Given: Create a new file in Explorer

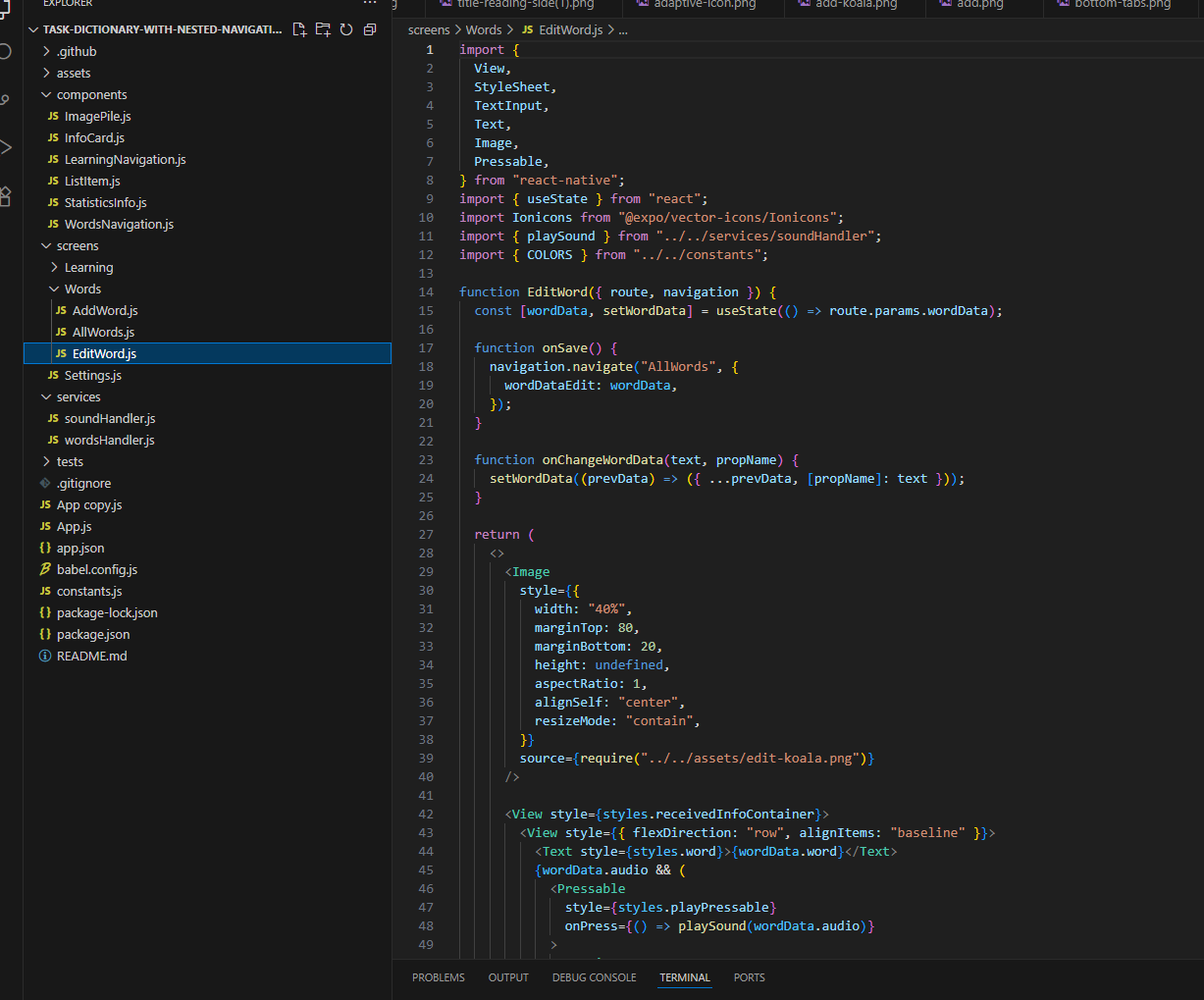Looking at the screenshot, I should tap(299, 29).
